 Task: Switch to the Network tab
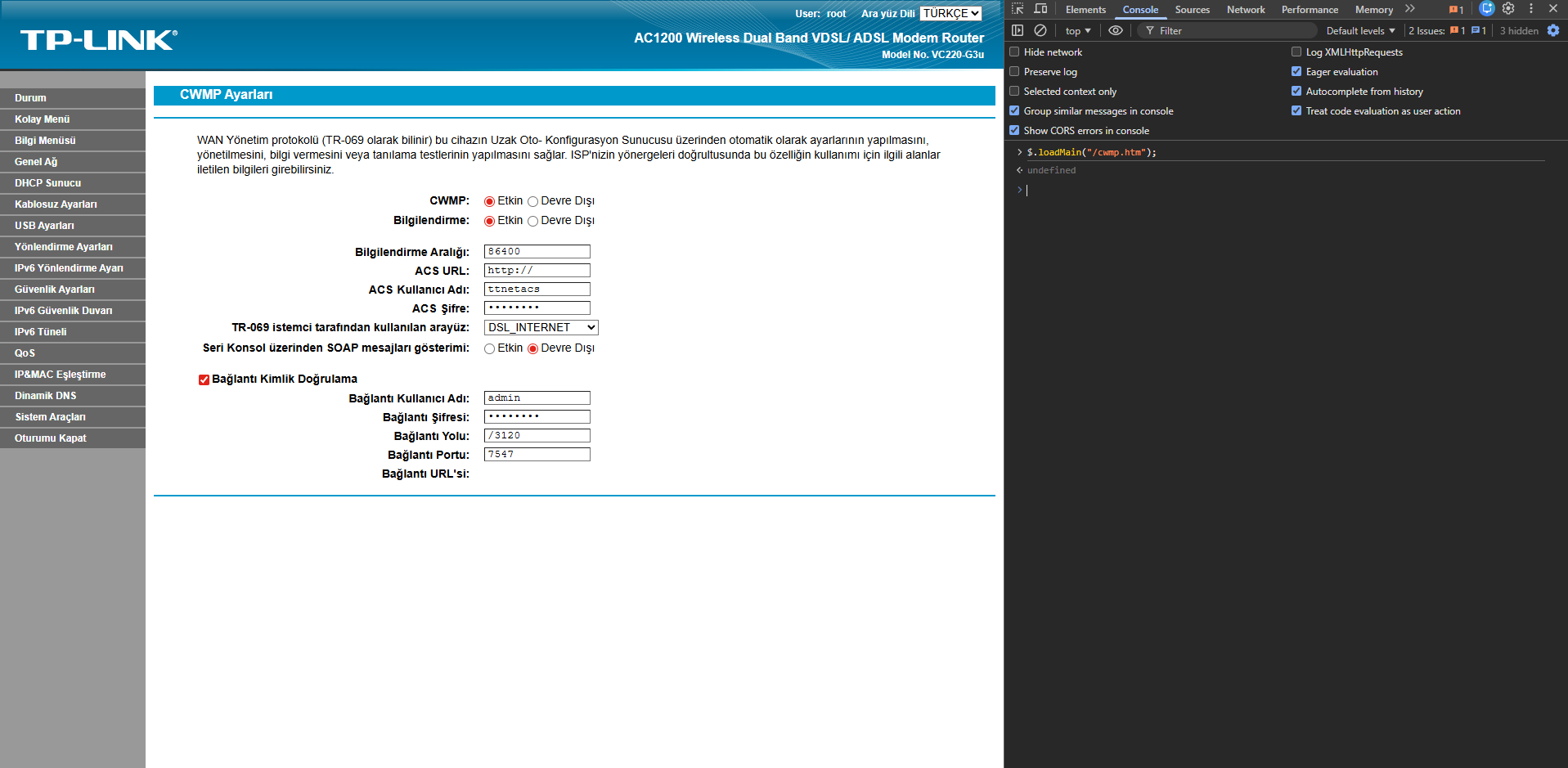click(x=1246, y=10)
